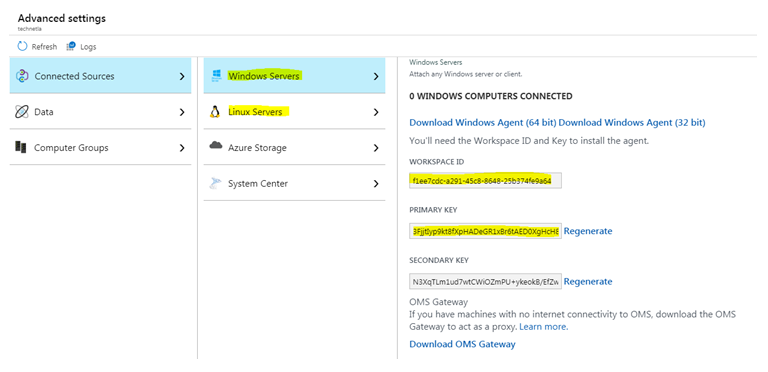This screenshot has height=372, width=768.
Task: Expand the Computer Groups chevron
Action: click(x=182, y=148)
